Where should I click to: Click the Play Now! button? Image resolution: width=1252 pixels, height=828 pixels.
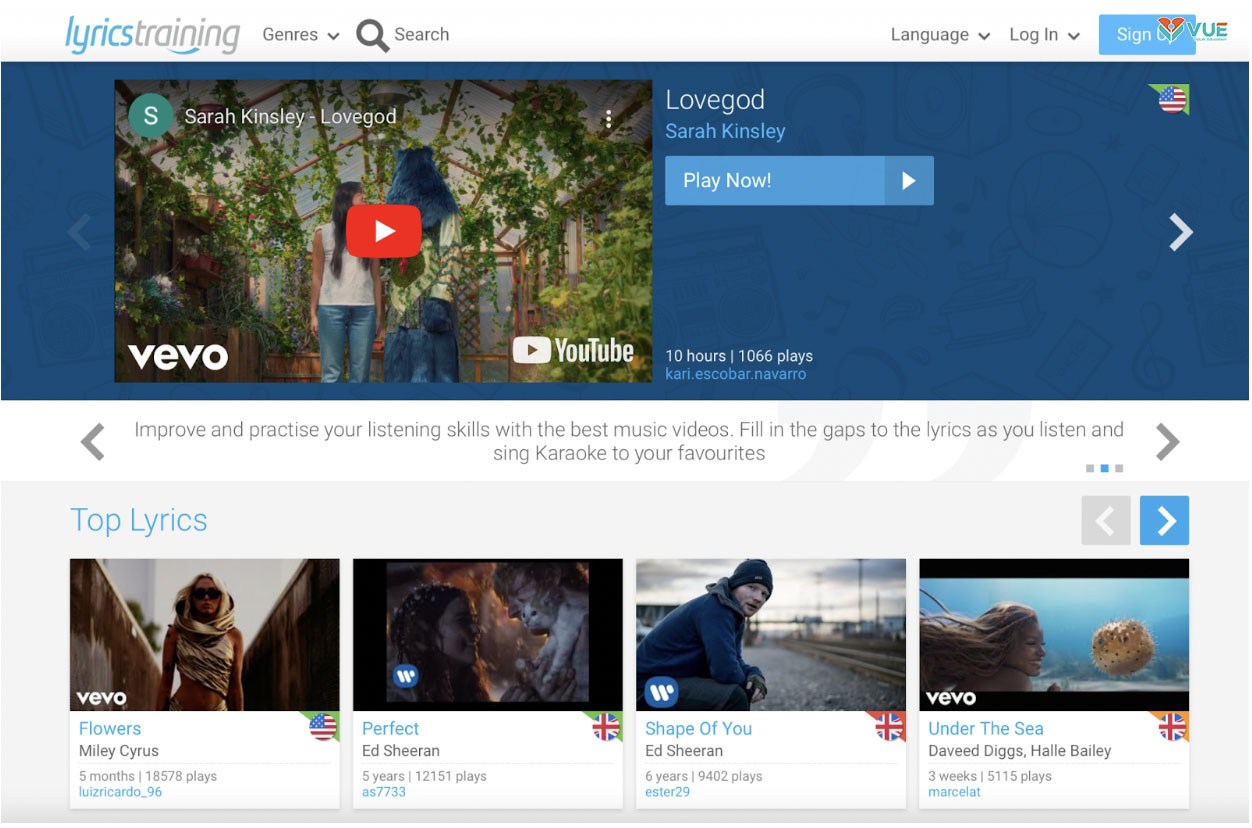click(x=799, y=181)
